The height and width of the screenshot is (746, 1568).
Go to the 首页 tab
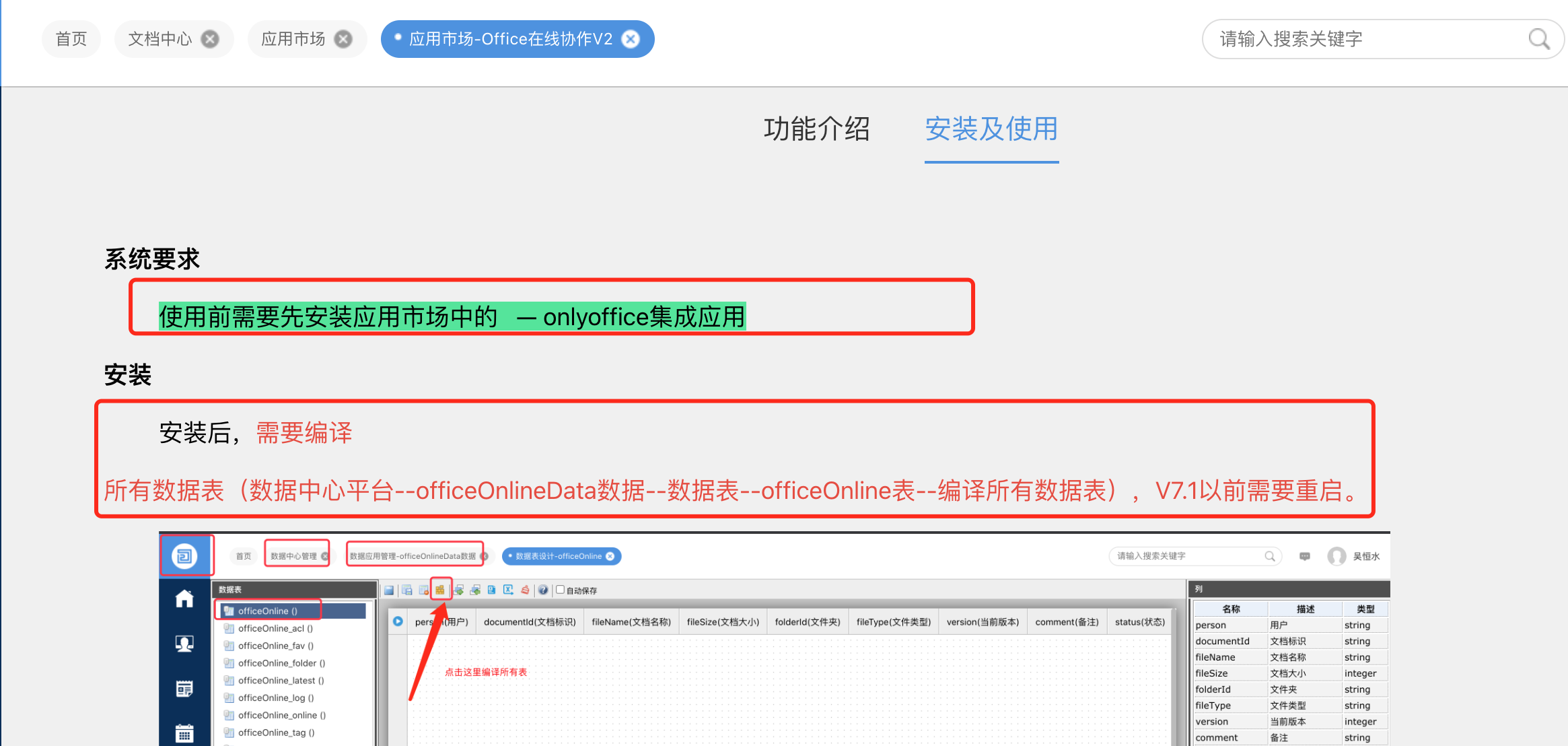[x=71, y=39]
